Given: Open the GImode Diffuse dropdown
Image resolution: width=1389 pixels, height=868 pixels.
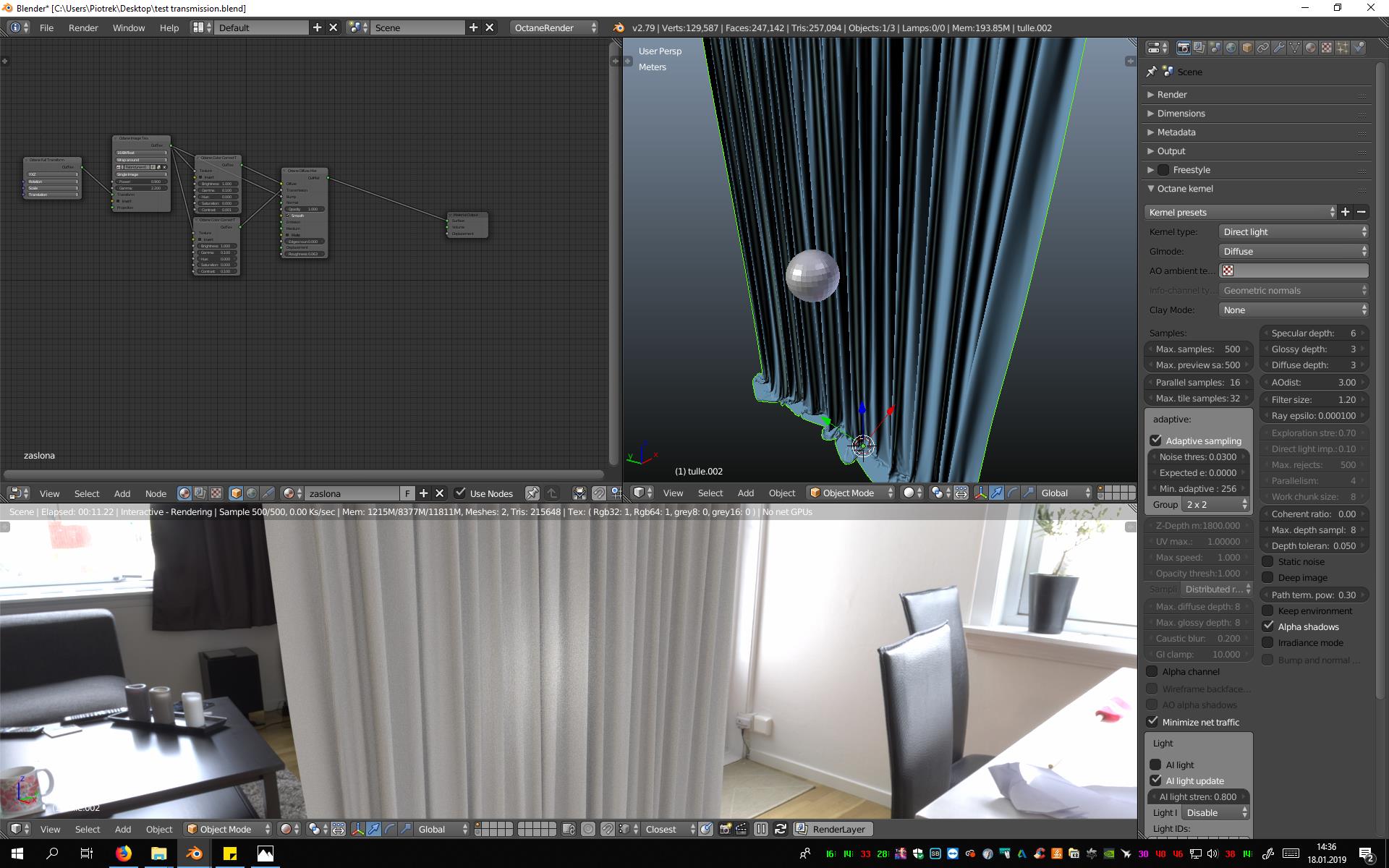Looking at the screenshot, I should point(1293,251).
